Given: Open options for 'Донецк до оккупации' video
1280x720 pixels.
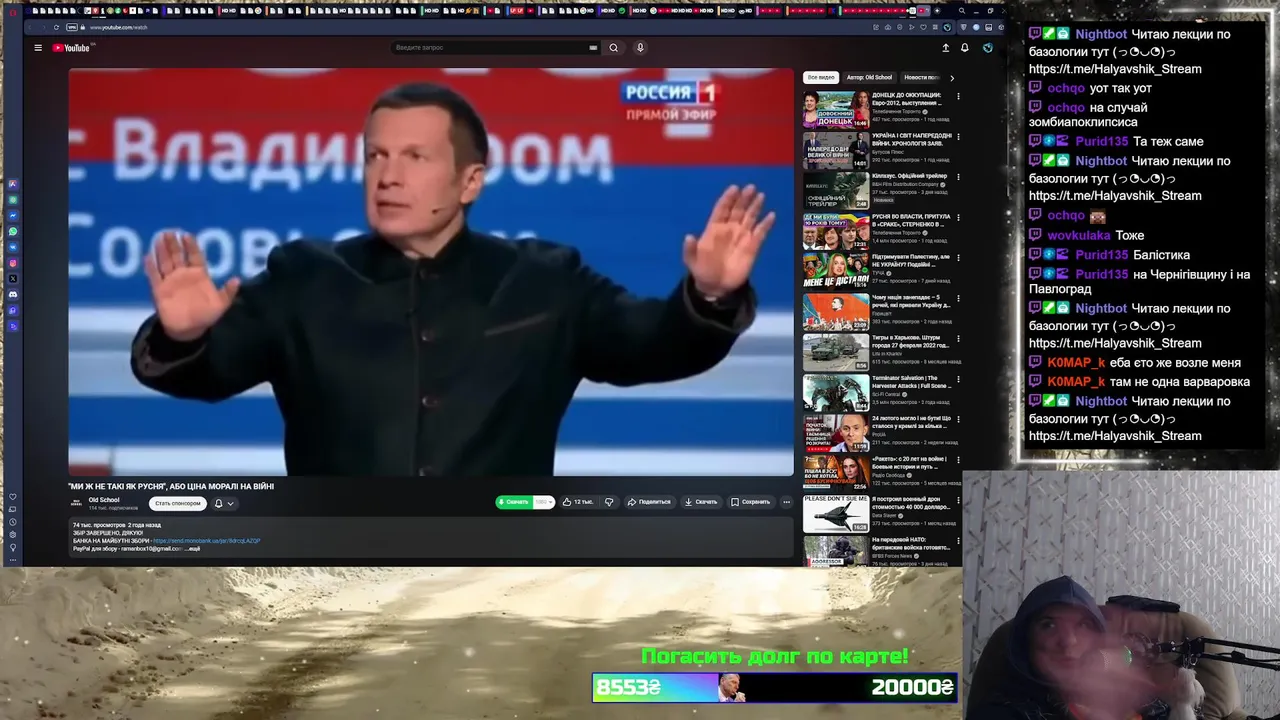Looking at the screenshot, I should tap(958, 96).
